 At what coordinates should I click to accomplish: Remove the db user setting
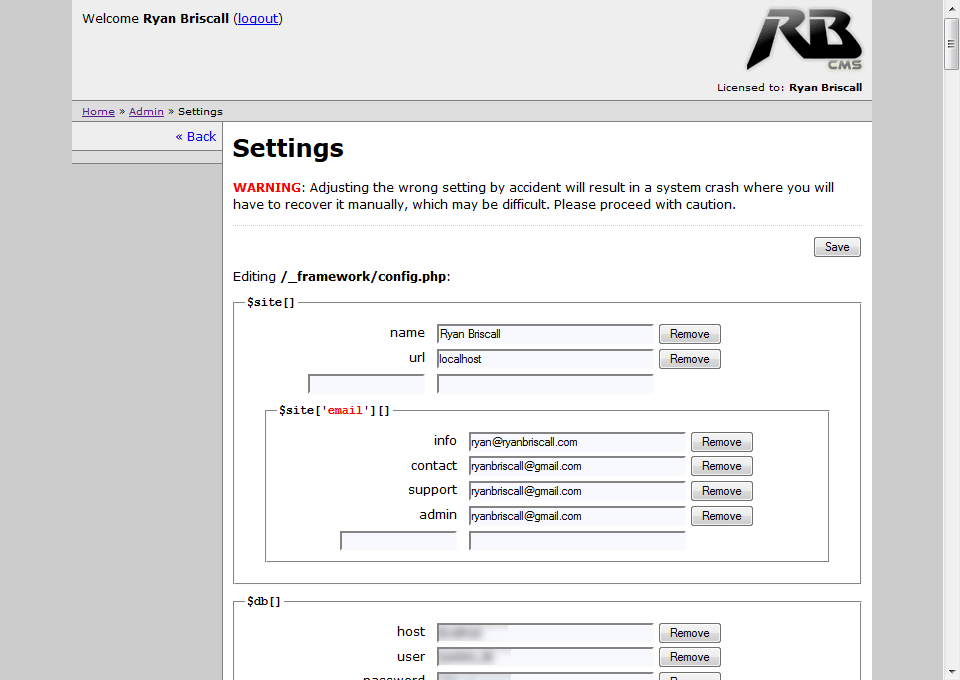(689, 657)
